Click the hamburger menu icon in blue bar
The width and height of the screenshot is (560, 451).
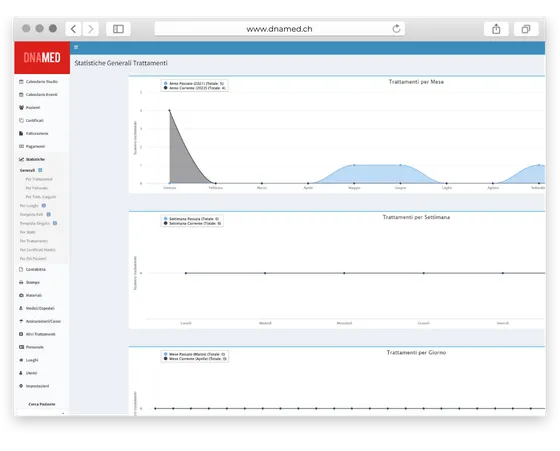coord(76,47)
